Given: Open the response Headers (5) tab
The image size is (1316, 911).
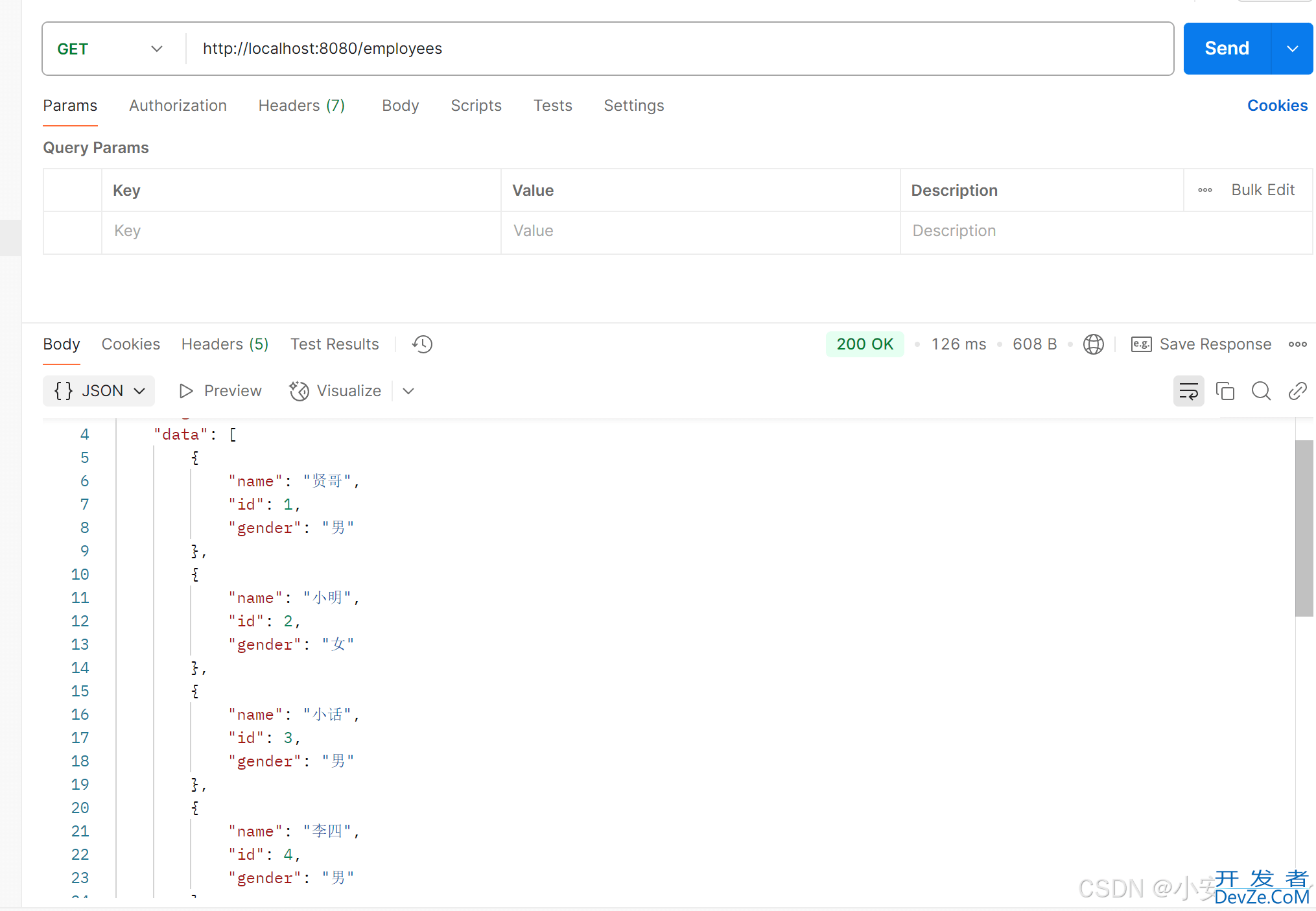Looking at the screenshot, I should tap(225, 344).
